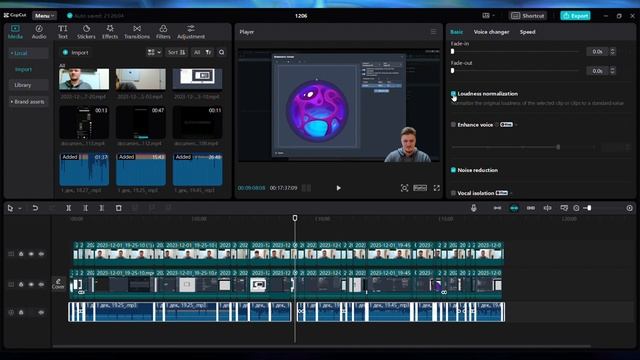Open the Transitions tab
The image size is (640, 360).
[x=137, y=32]
